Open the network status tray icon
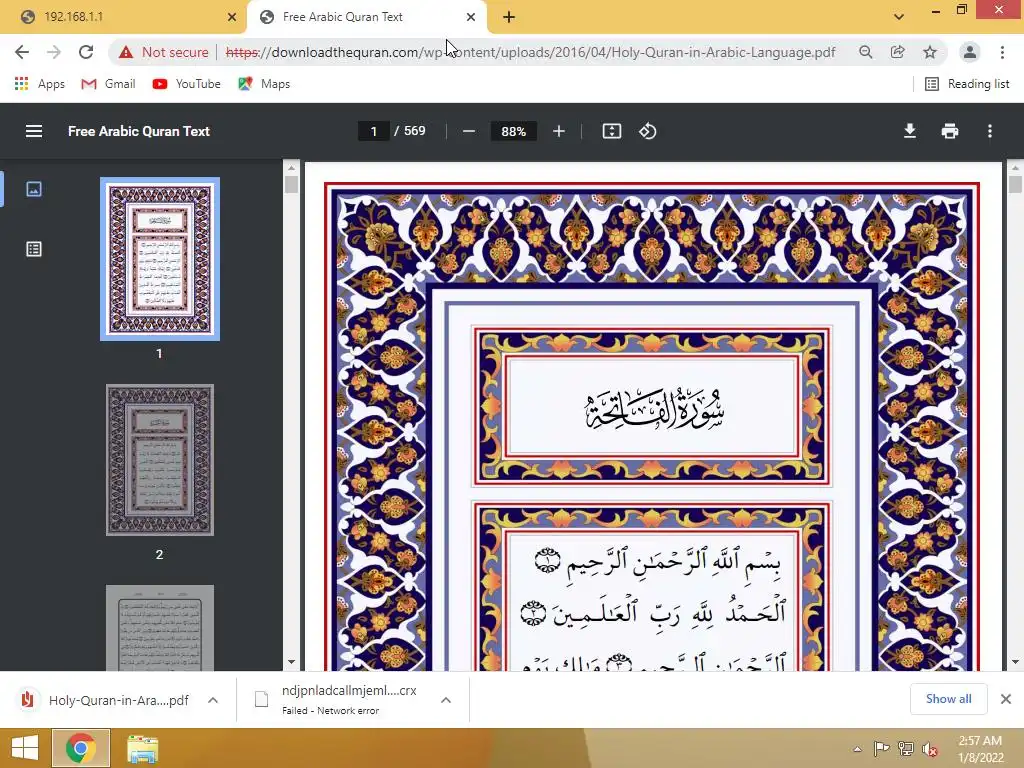Image resolution: width=1024 pixels, height=768 pixels. click(x=906, y=749)
